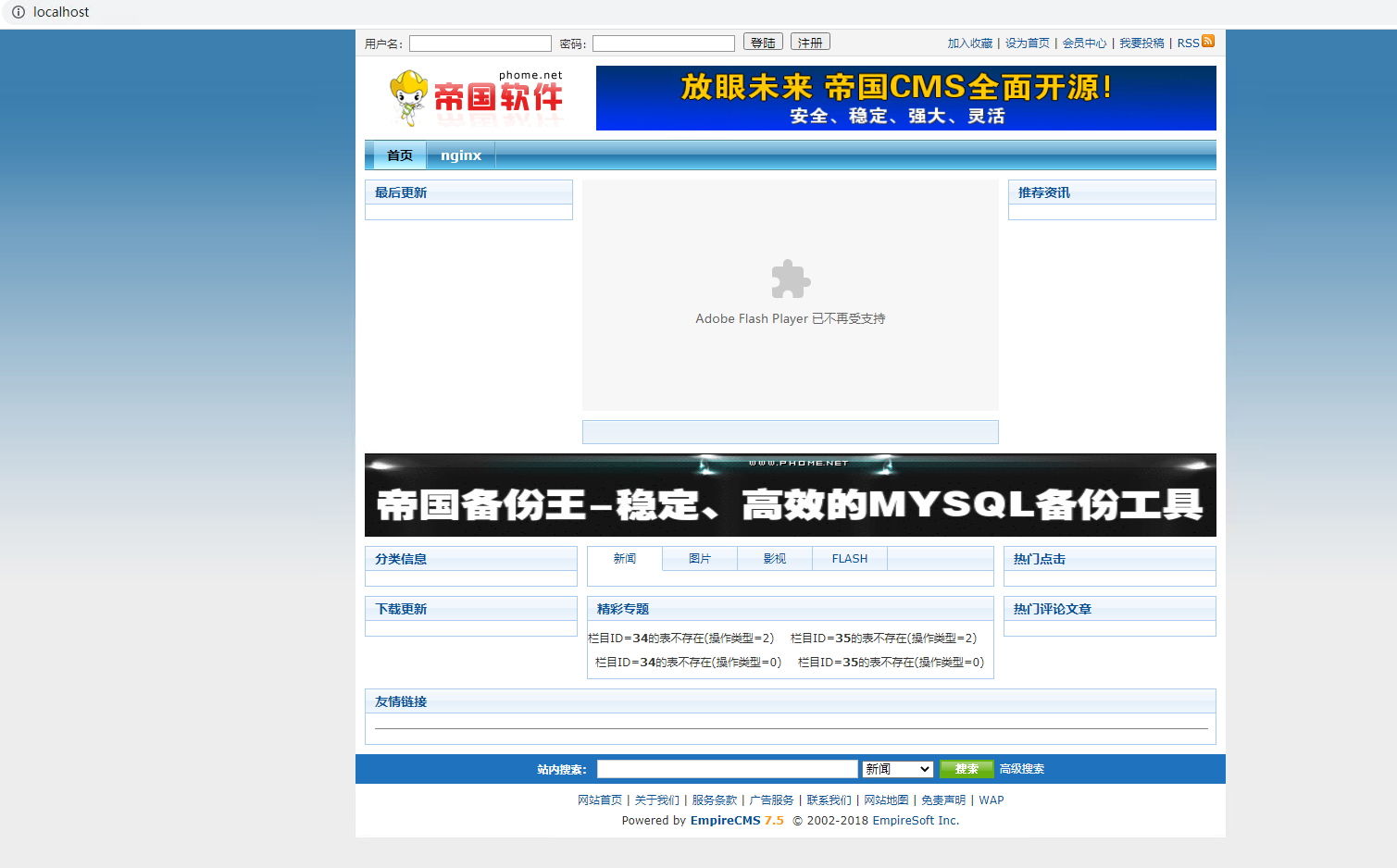
Task: Open the 高级搜索 advanced search link
Action: 1022,768
